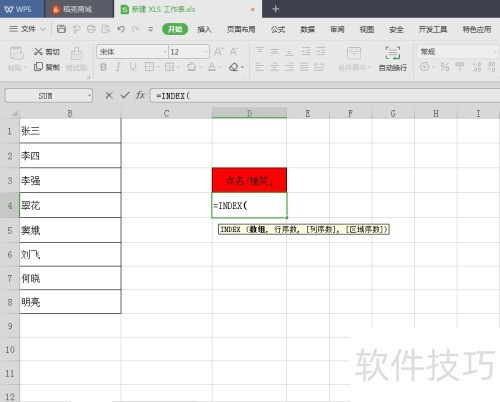Open the 文件 file menu

[x=27, y=29]
